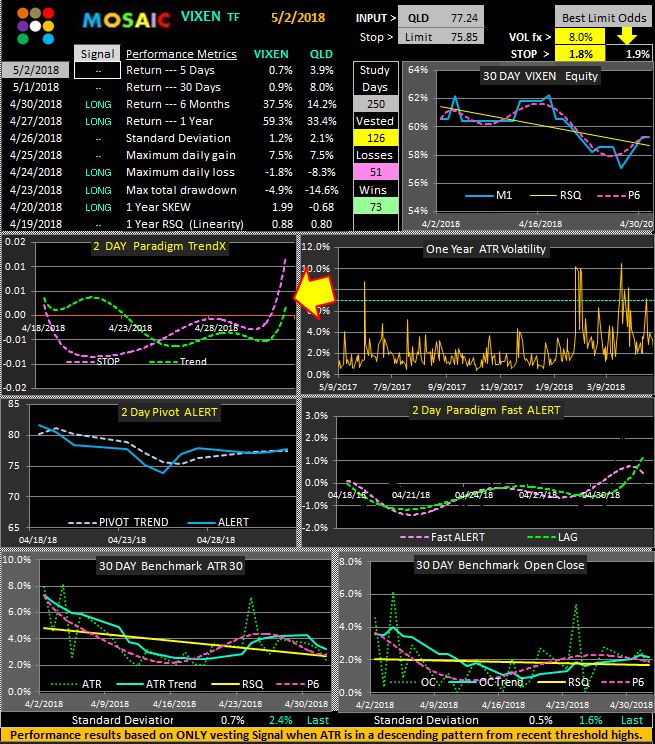
Task: Select the green Wins 73 cell
Action: [376, 207]
